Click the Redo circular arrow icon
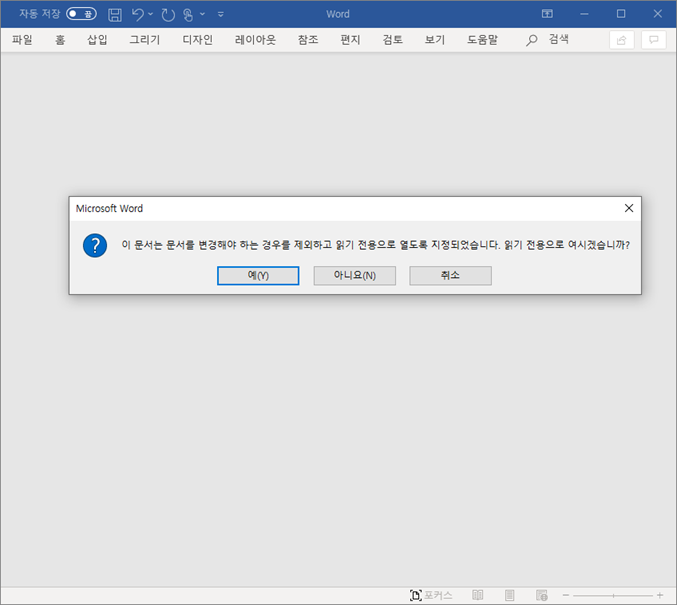Image resolution: width=678 pixels, height=606 pixels. [x=168, y=15]
